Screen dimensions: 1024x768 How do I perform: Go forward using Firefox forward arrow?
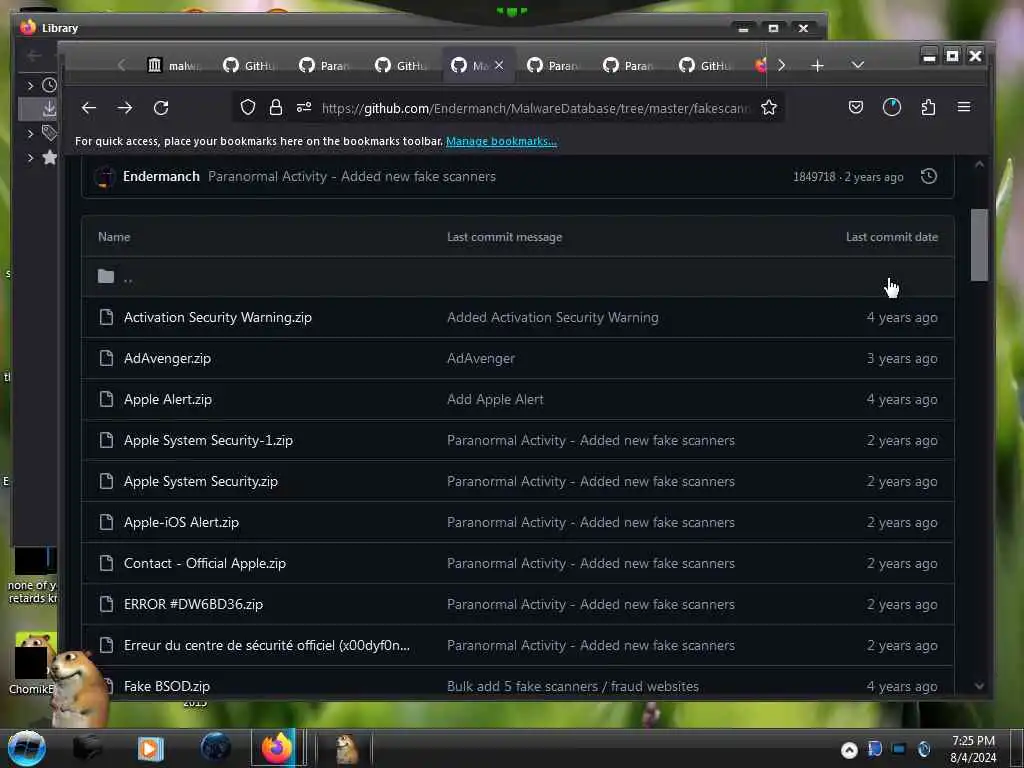coord(125,108)
